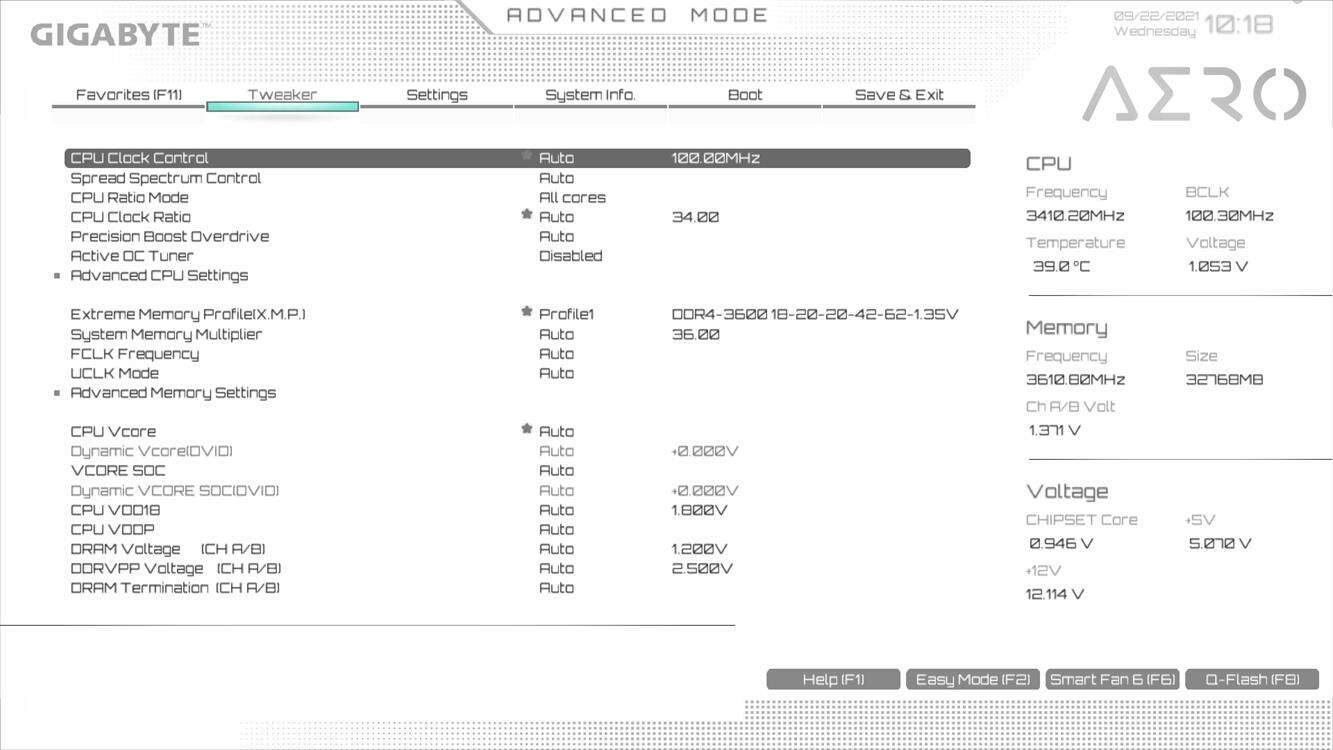Expand the Advanced CPU Settings submenu
Screen dimensions: 1333x750
159,276
